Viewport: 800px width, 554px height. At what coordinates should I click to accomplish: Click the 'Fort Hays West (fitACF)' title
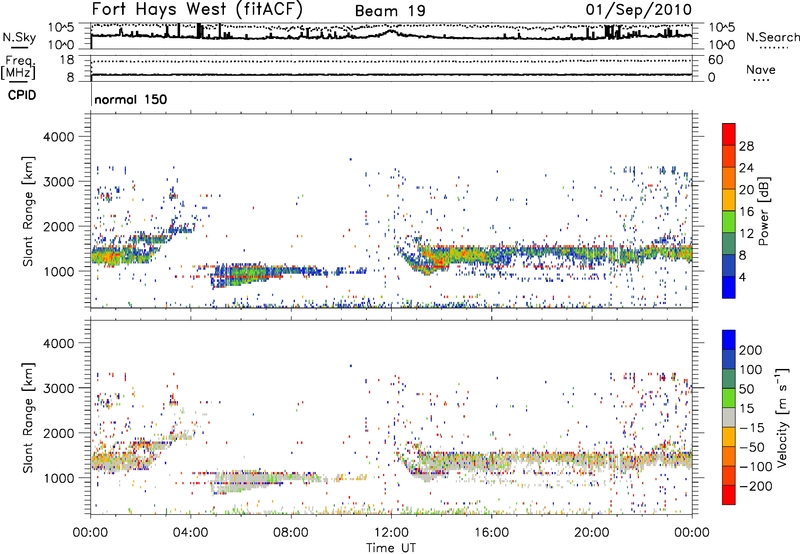(x=197, y=9)
